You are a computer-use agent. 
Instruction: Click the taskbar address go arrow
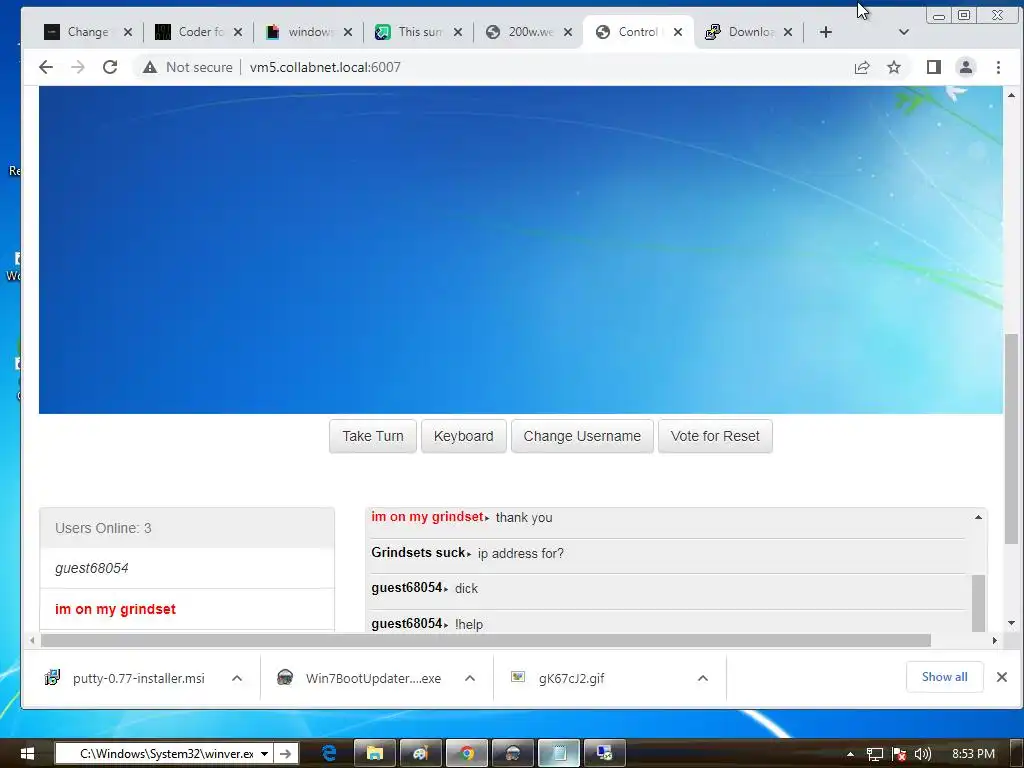[285, 754]
